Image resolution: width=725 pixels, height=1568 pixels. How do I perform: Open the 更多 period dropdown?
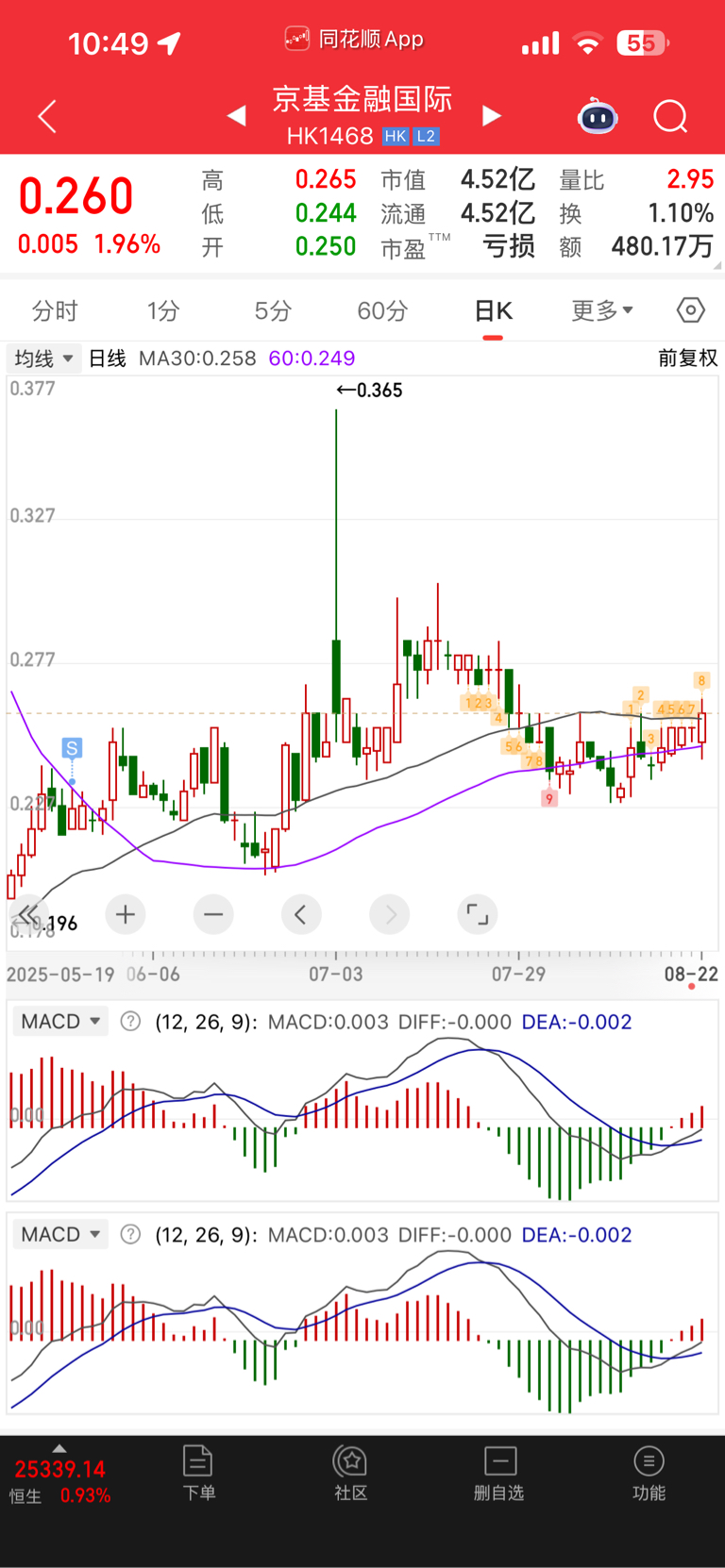point(602,310)
